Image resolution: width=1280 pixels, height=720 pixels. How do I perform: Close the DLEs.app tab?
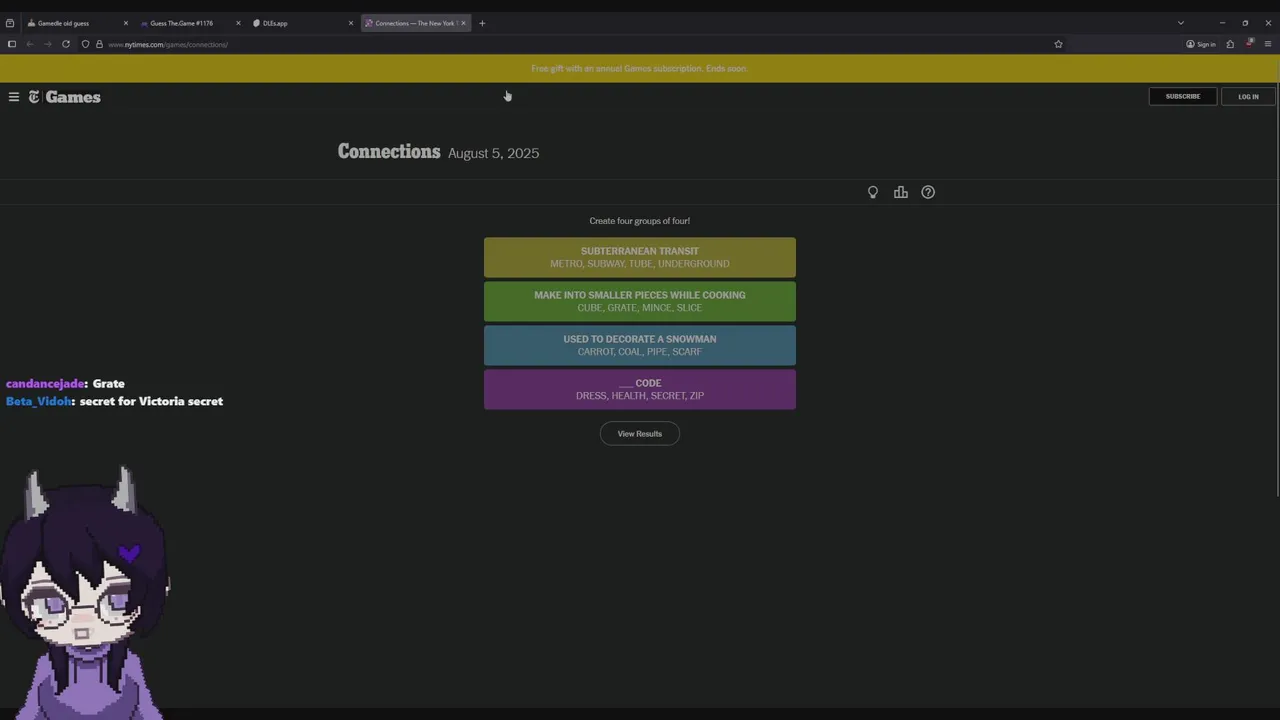click(351, 23)
